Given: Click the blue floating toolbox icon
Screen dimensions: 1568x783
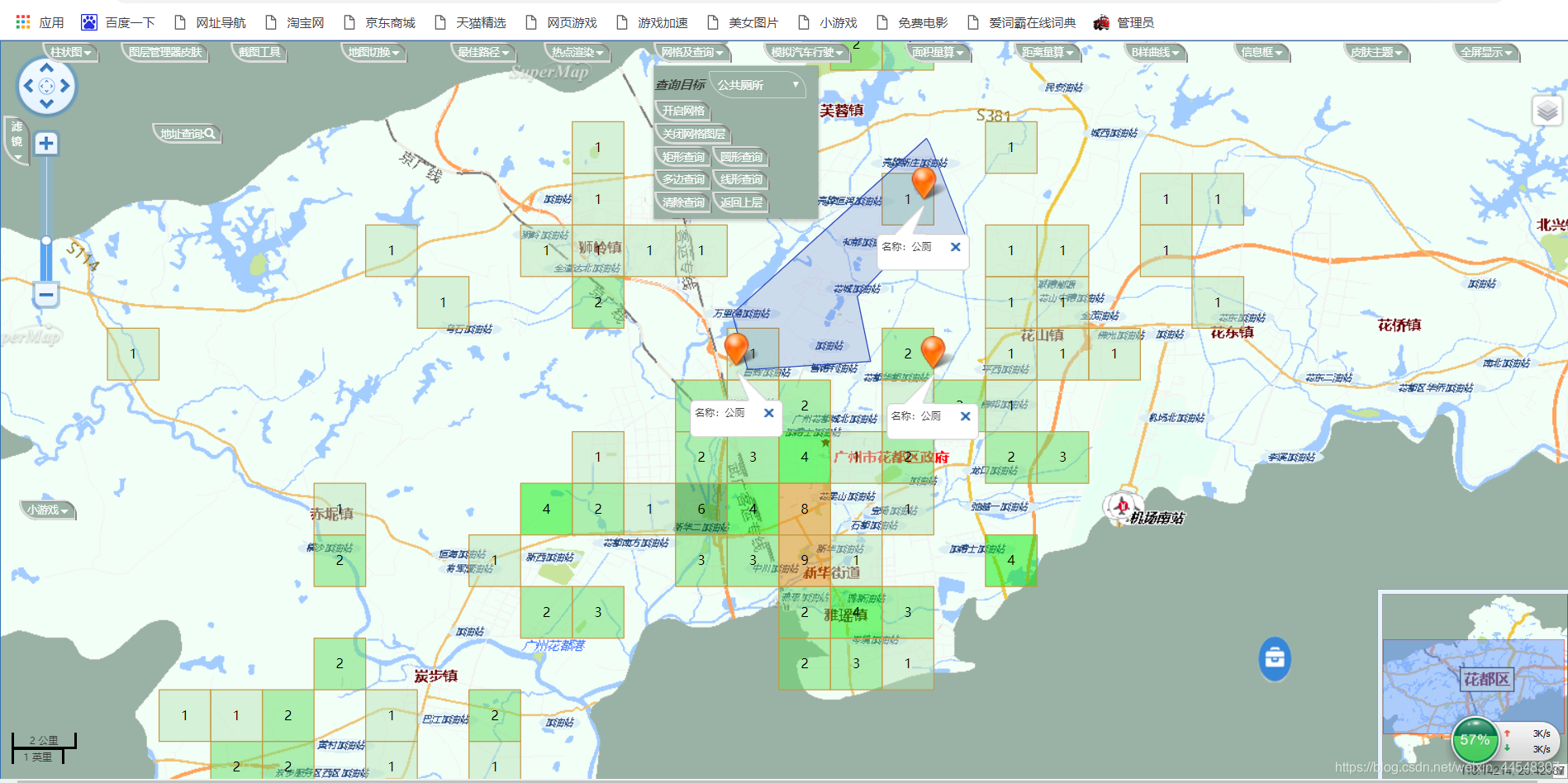Looking at the screenshot, I should [x=1275, y=658].
